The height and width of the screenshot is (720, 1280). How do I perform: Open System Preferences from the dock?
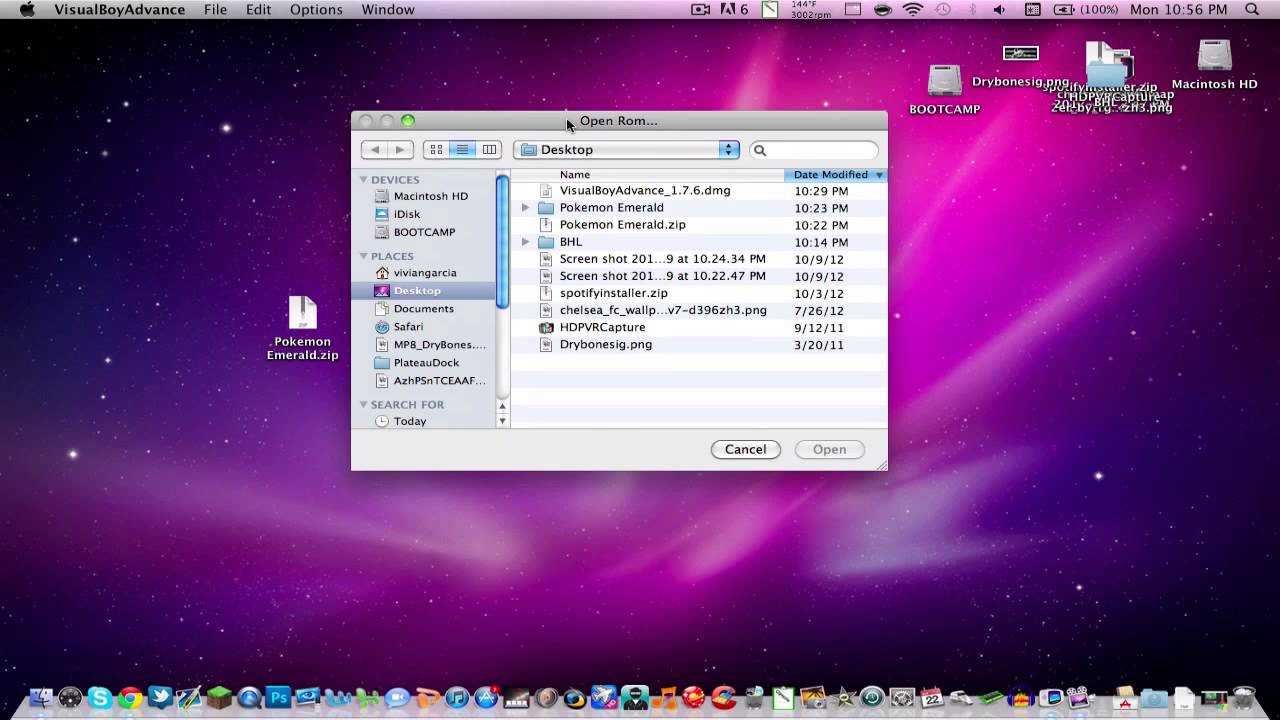[902, 698]
